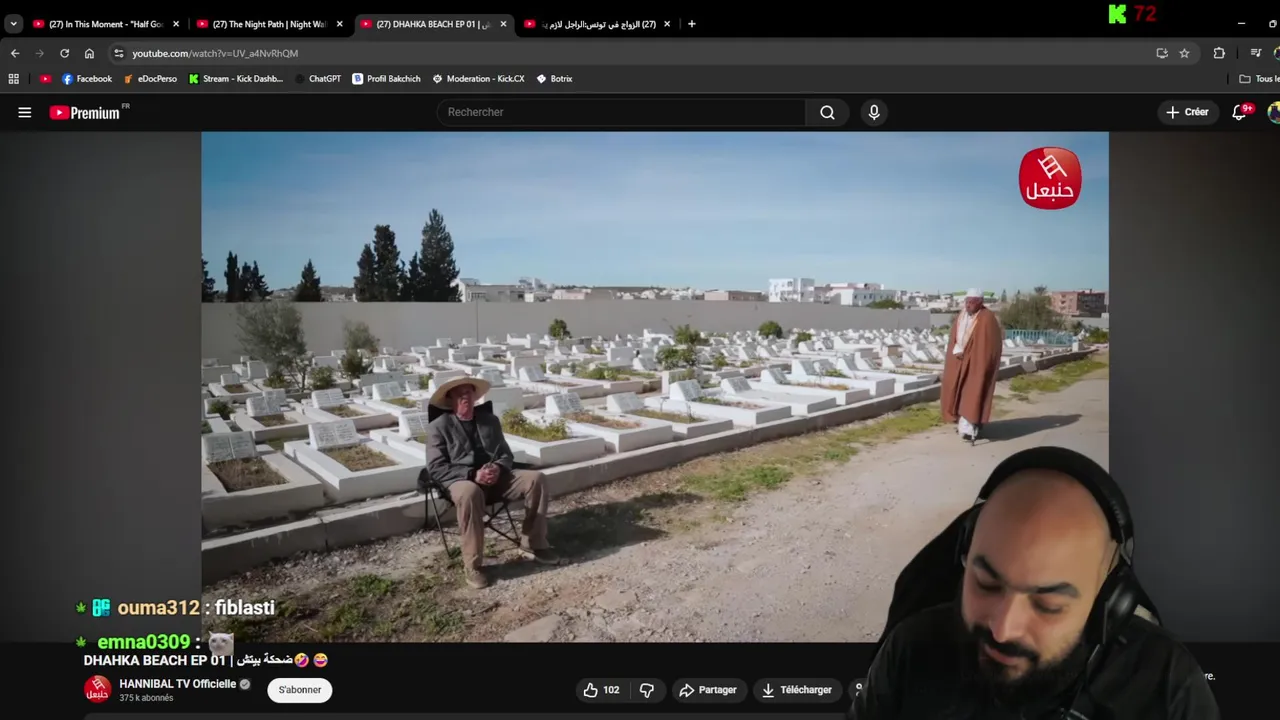The image size is (1280, 720).
Task: Click the youtube.com address bar URL
Action: click(215, 53)
